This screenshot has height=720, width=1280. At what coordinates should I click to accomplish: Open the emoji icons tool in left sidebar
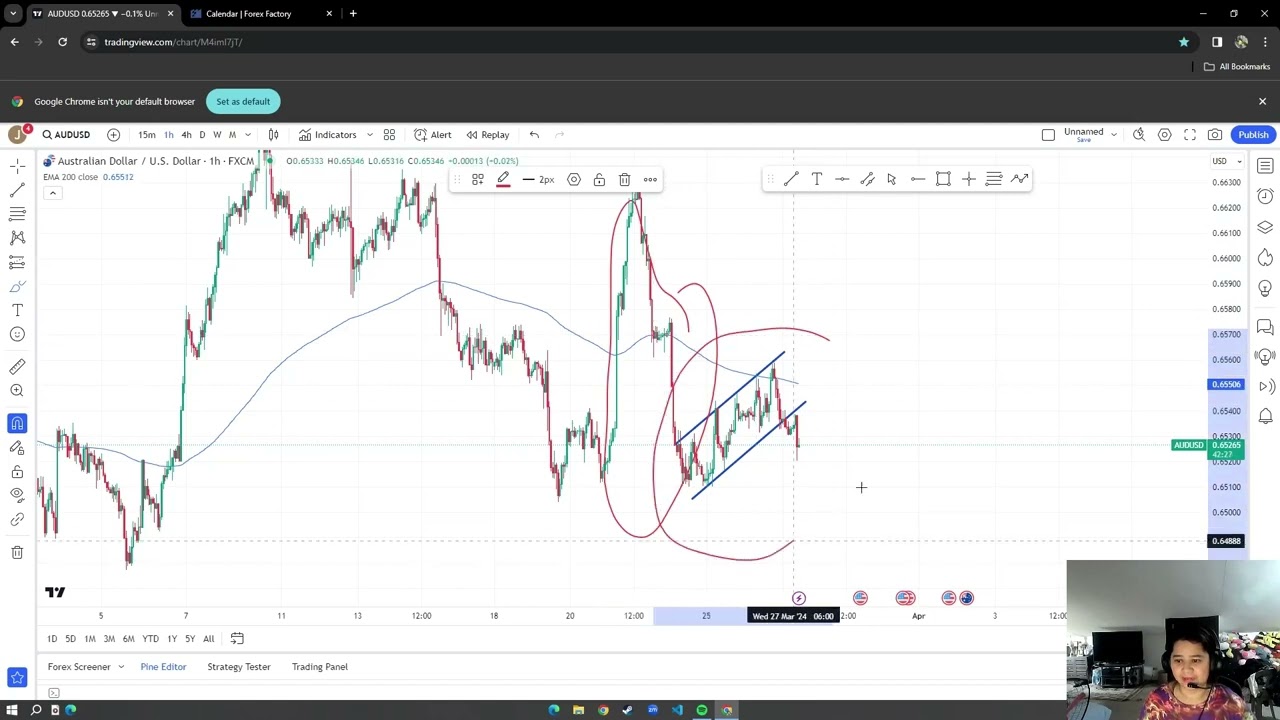(x=17, y=334)
